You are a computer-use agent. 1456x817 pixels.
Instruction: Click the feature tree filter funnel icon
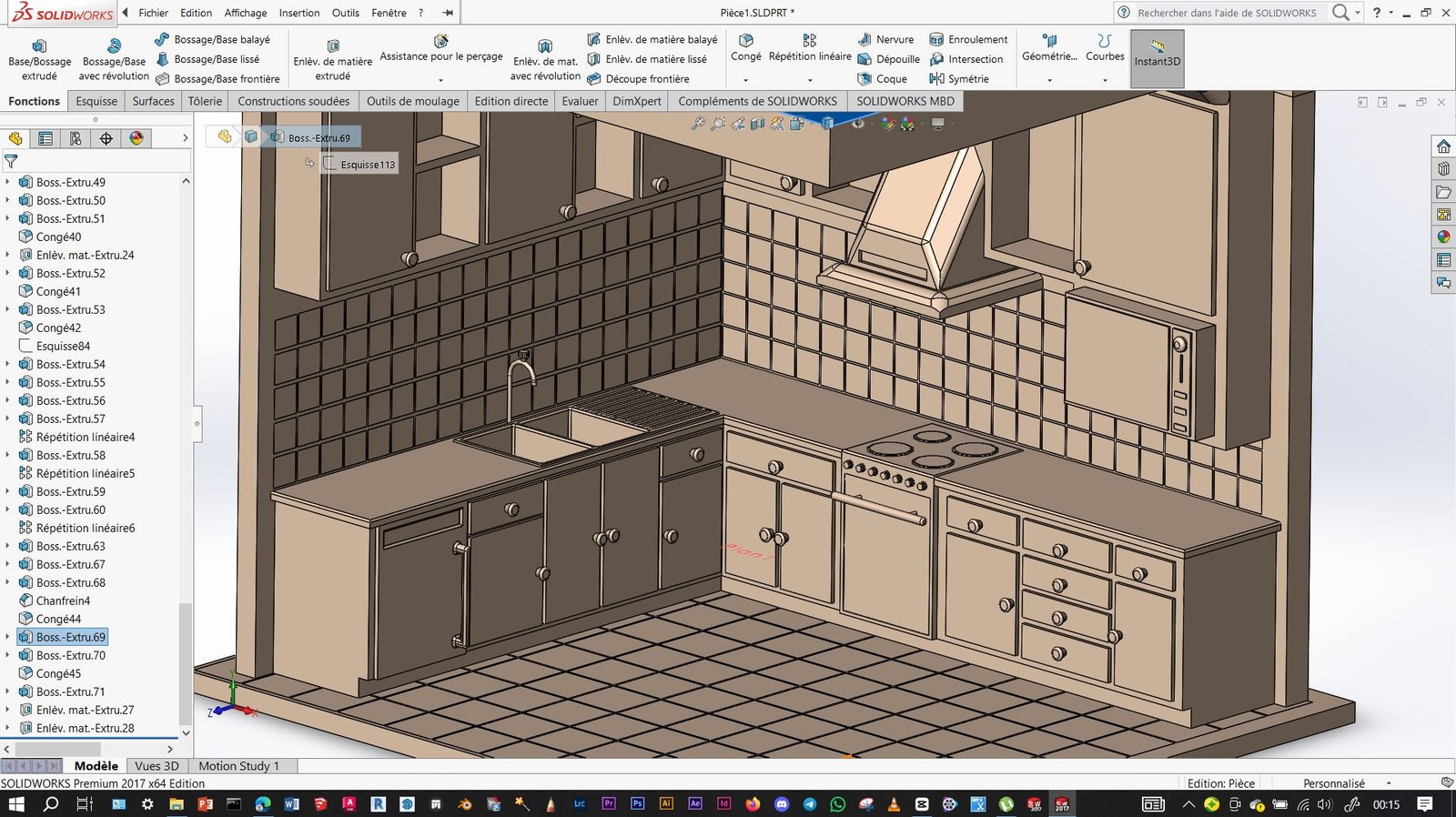[x=11, y=161]
